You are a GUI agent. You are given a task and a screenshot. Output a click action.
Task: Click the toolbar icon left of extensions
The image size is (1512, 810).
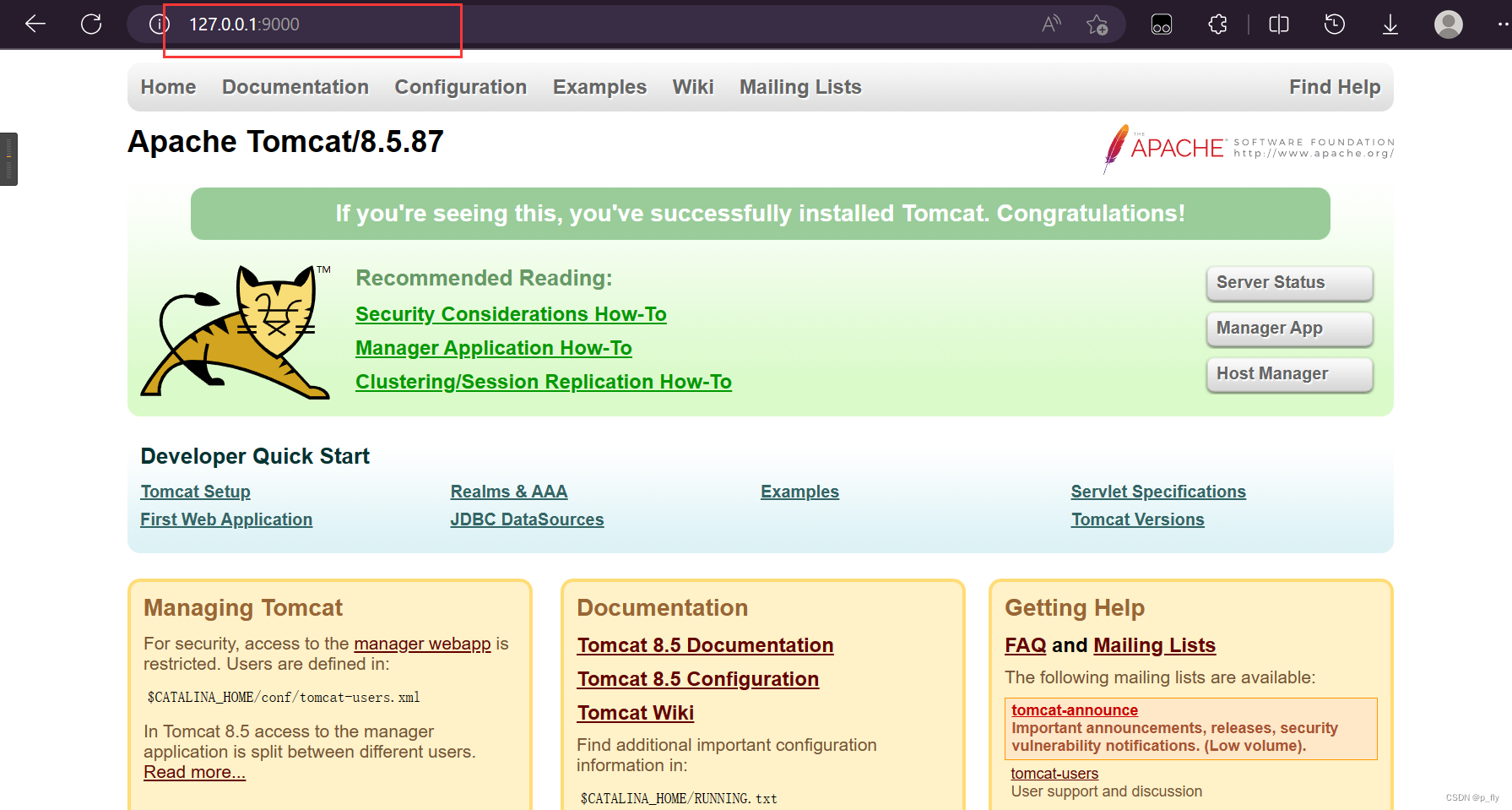(x=1162, y=24)
